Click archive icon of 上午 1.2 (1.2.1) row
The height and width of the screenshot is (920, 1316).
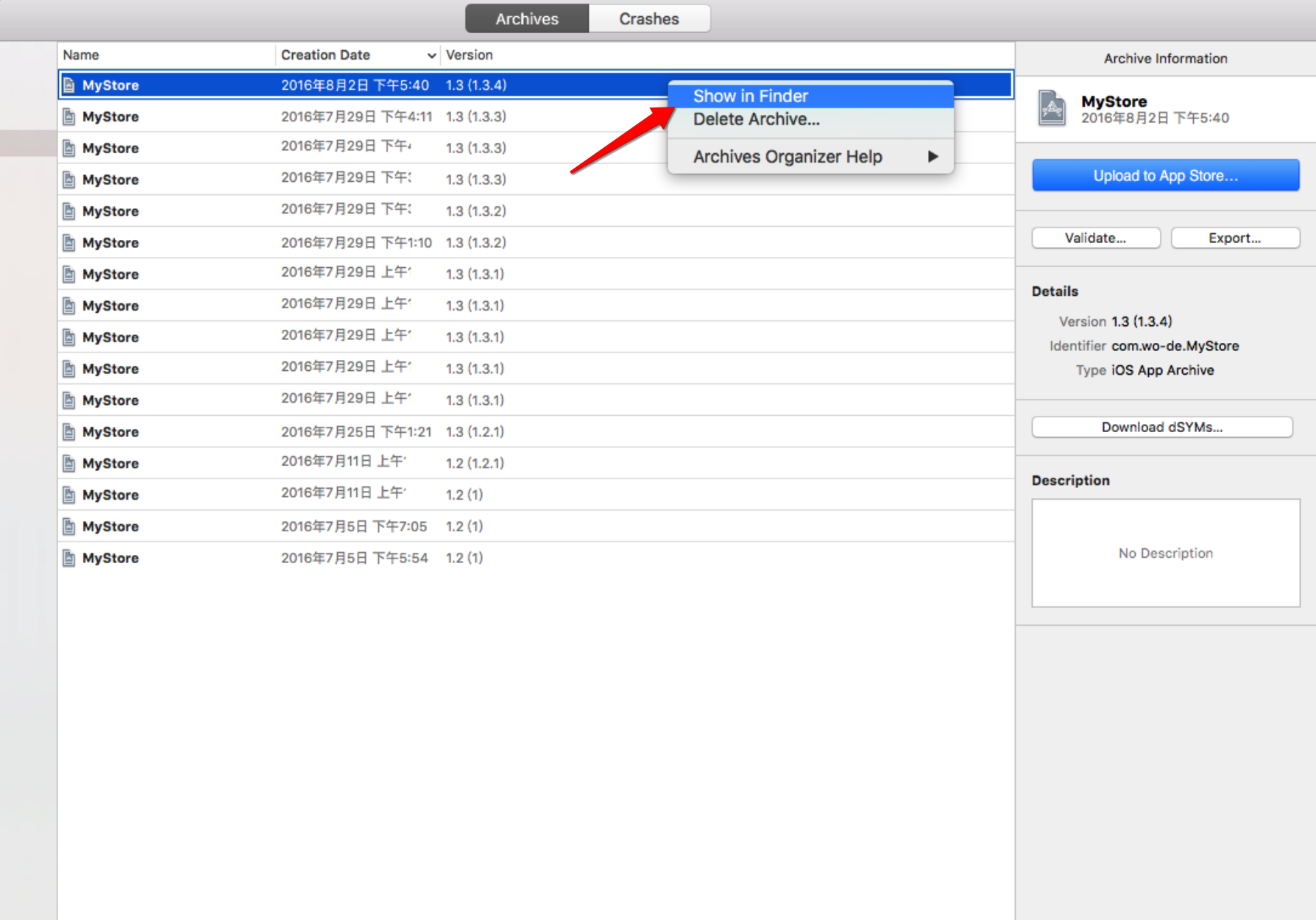pyautogui.click(x=69, y=464)
